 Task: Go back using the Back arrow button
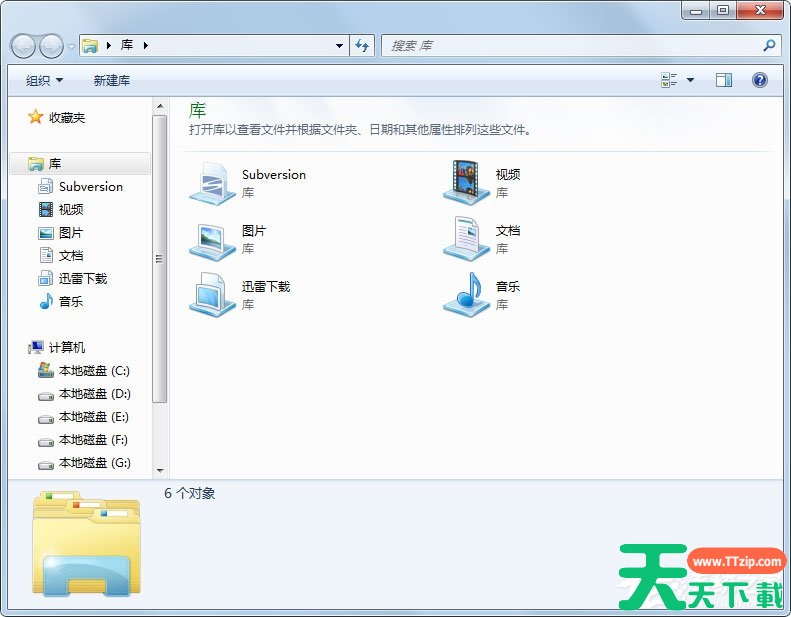(x=23, y=46)
